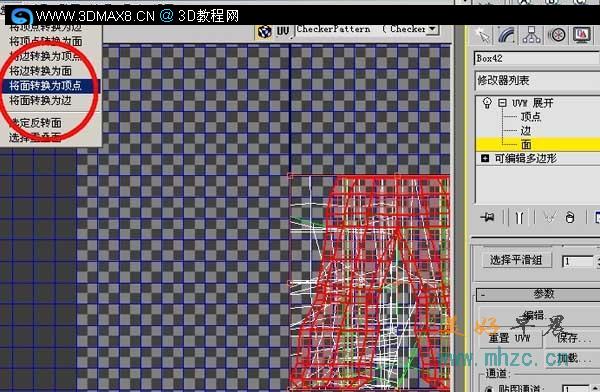
Task: Click the Pin Stack icon
Action: [487, 217]
